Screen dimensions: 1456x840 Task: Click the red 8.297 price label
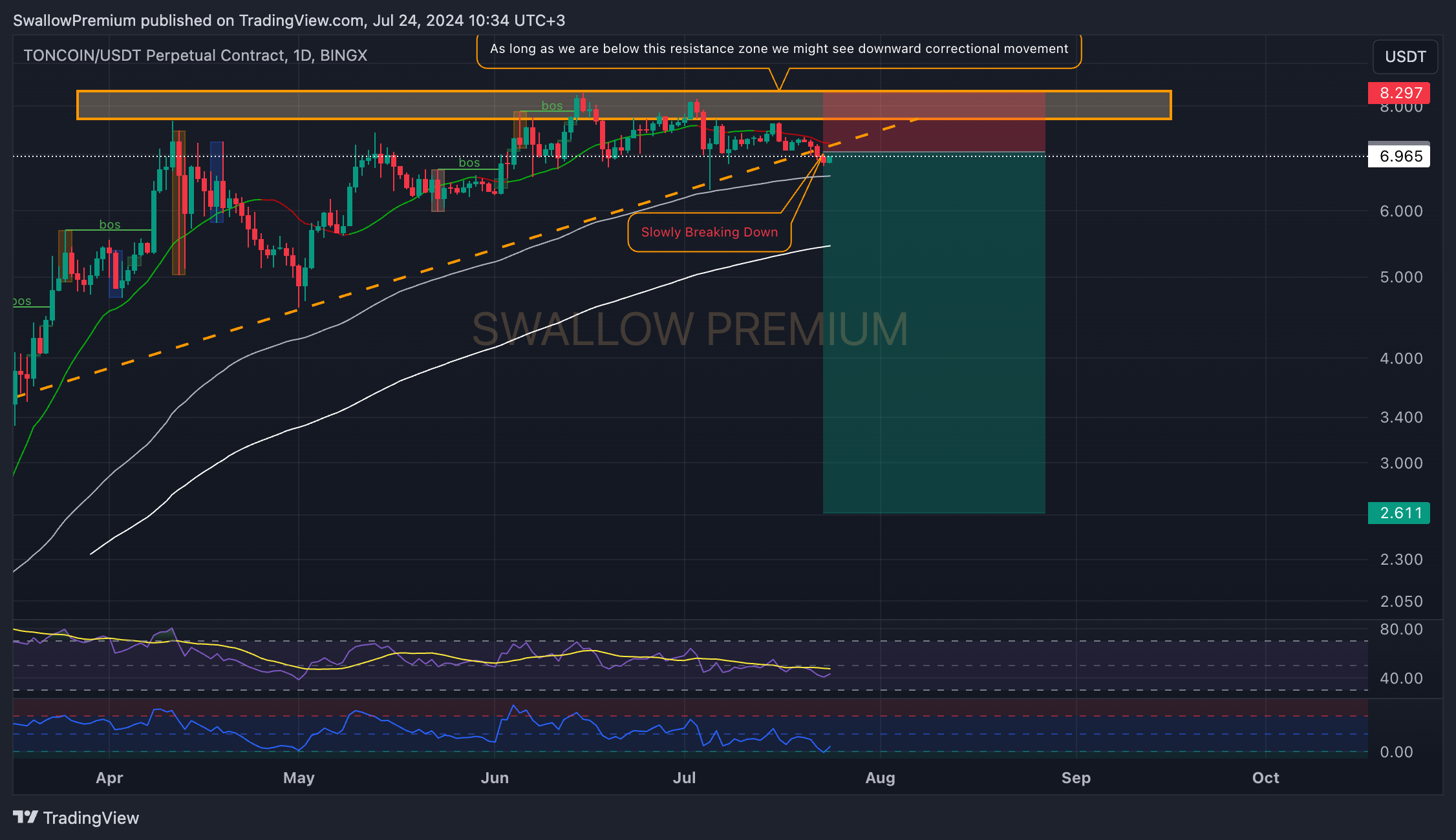pyautogui.click(x=1398, y=93)
